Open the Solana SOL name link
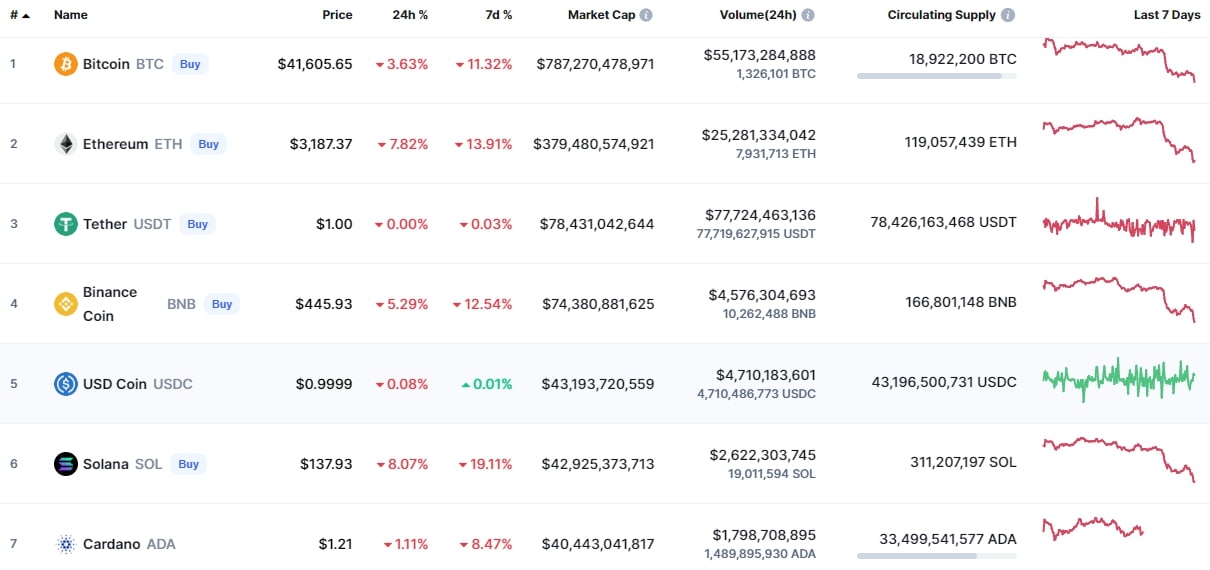The height and width of the screenshot is (570, 1210). coord(122,464)
